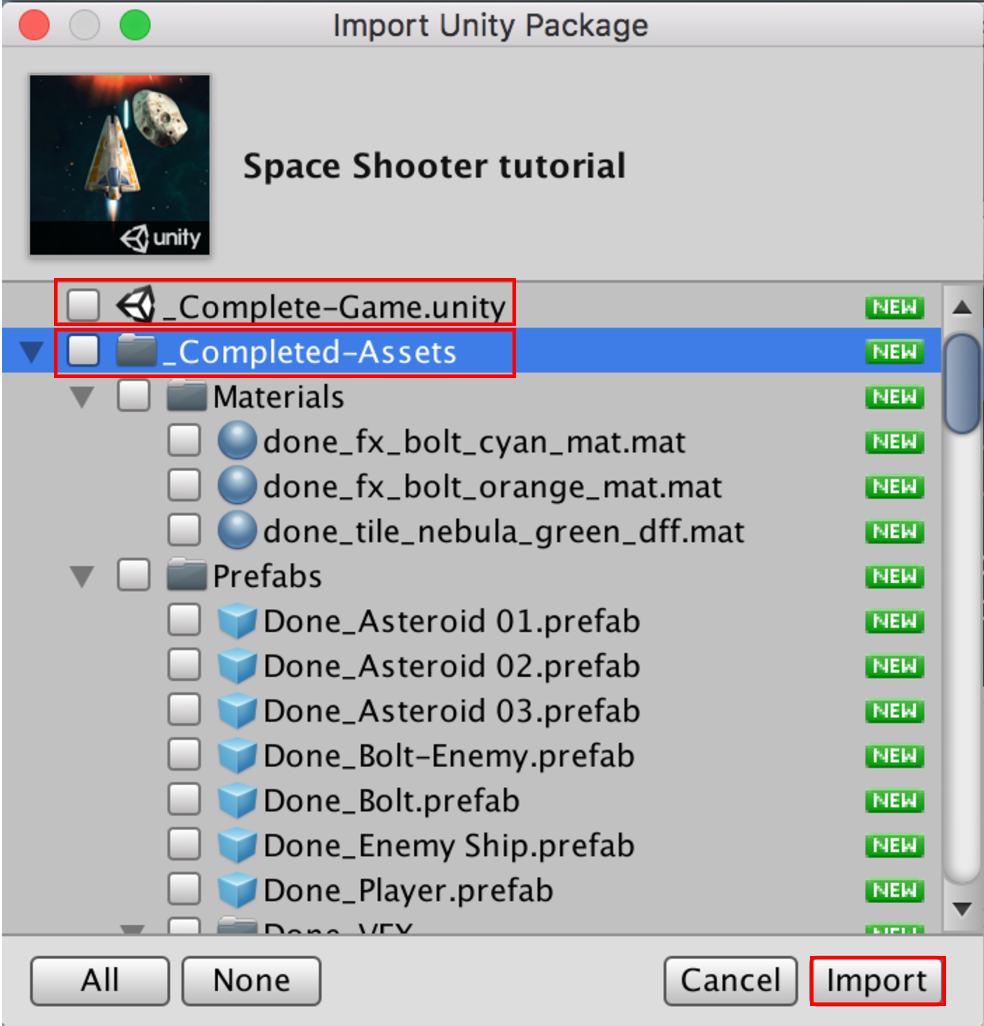Click the Prefabs folder icon
Viewport: 984px width, 1026px height.
pyautogui.click(x=187, y=575)
